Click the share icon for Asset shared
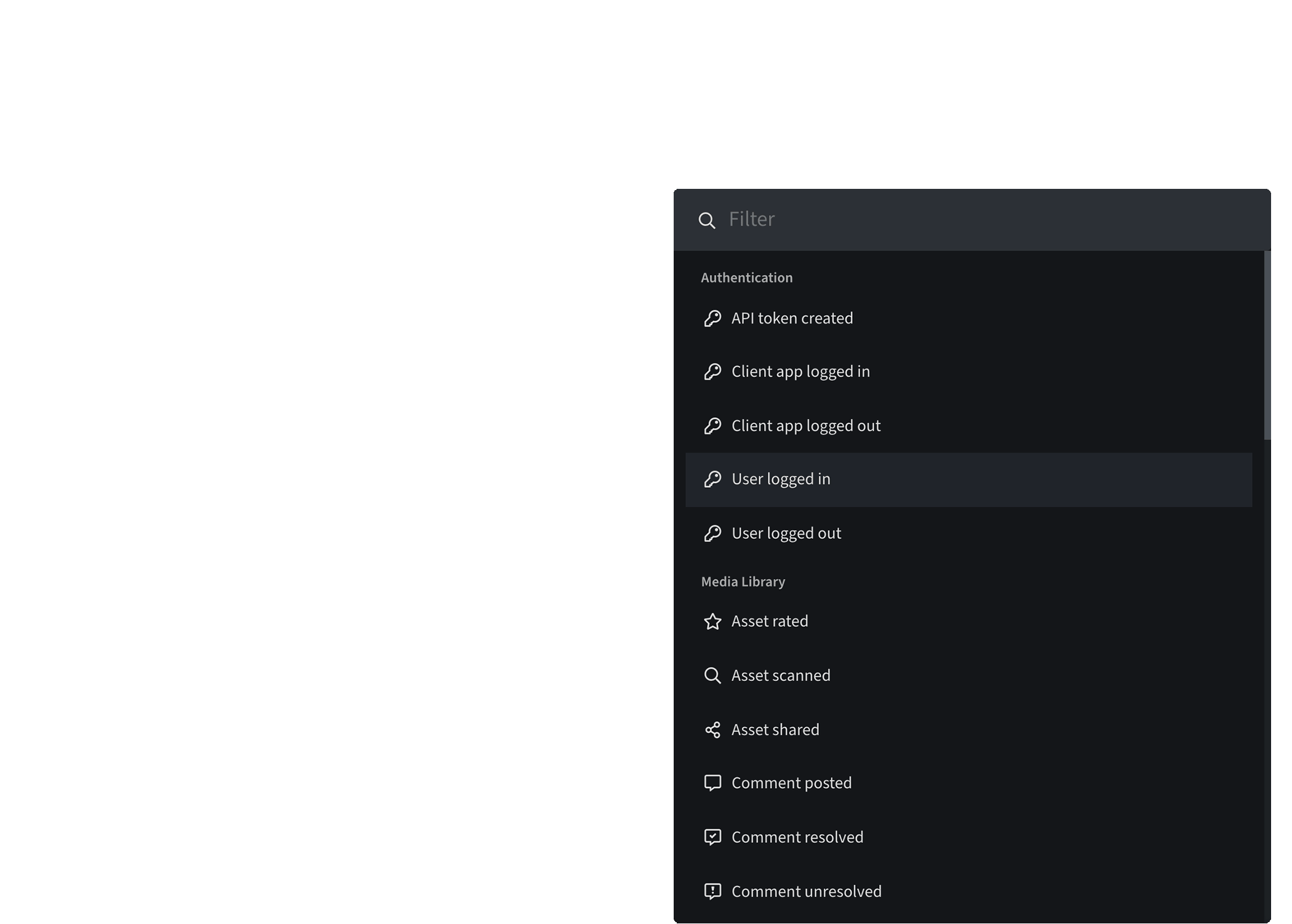The image size is (1292, 924). coord(712,730)
